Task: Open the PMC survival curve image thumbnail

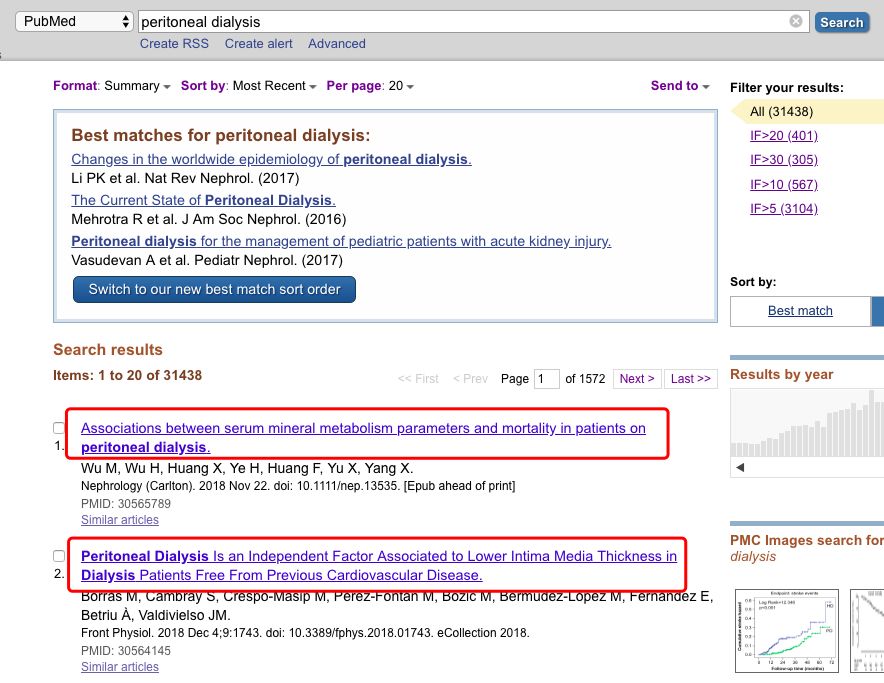Action: pos(786,631)
